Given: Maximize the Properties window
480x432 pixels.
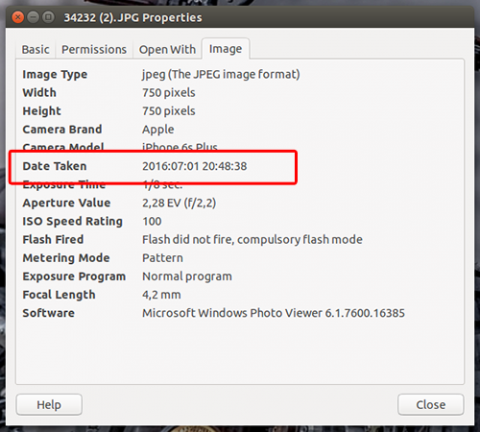Looking at the screenshot, I should (48, 17).
